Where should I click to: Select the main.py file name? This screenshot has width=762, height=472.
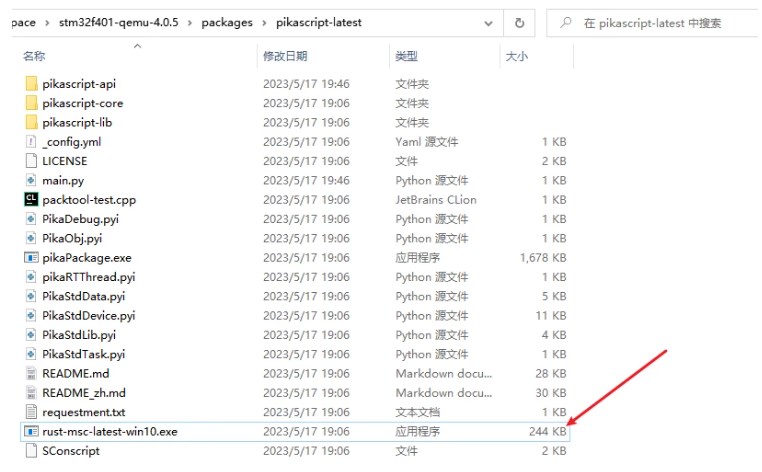(63, 180)
